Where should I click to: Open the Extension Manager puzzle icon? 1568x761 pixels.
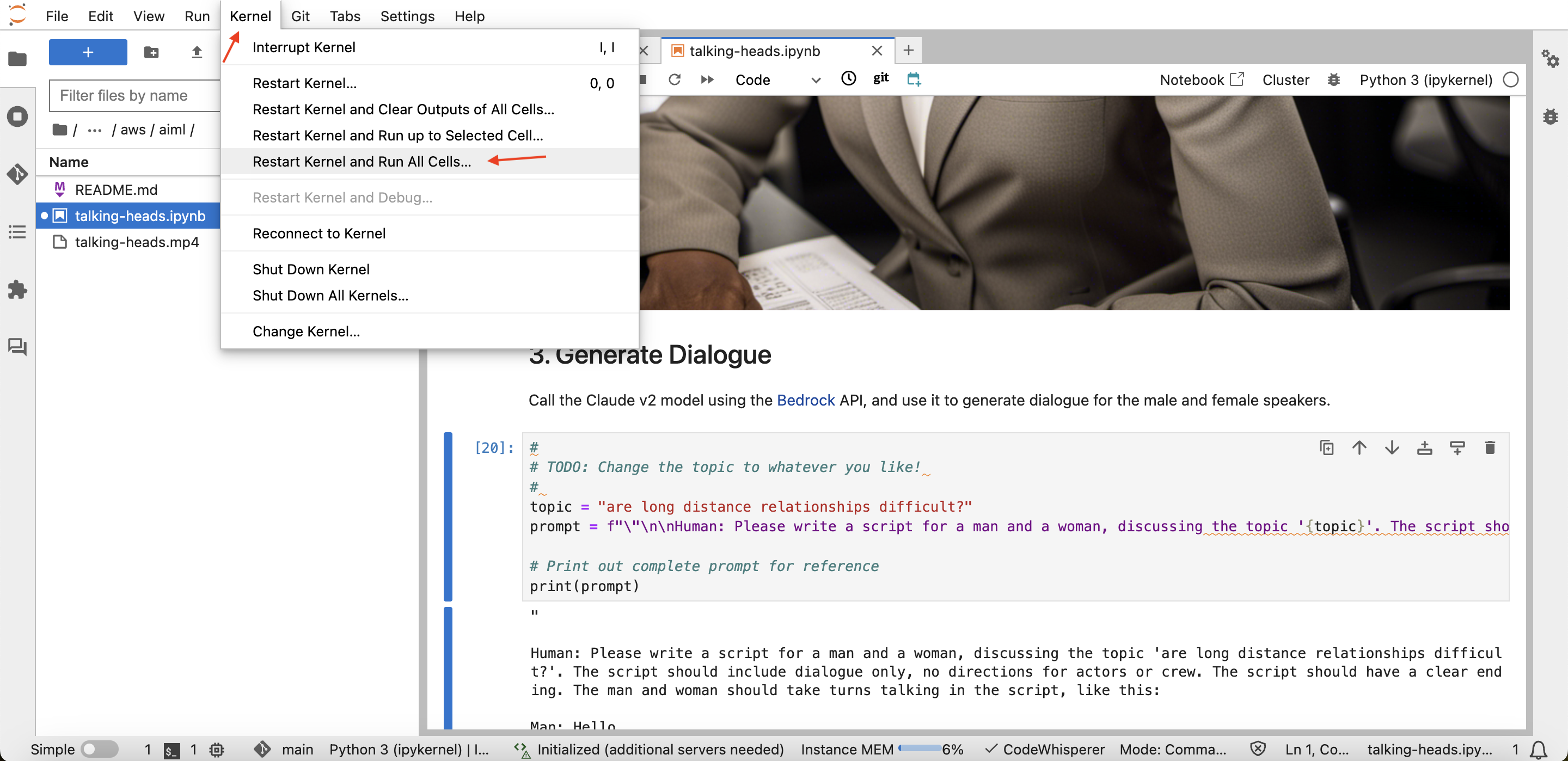coord(17,289)
